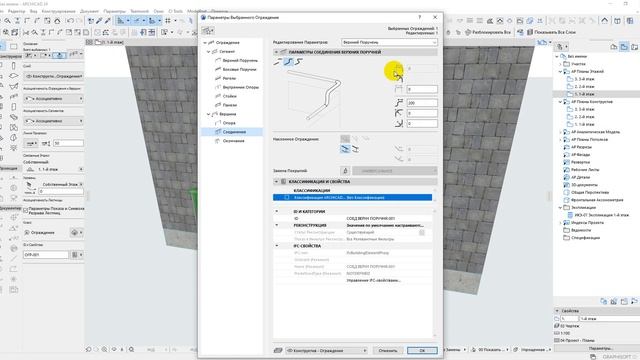Select the syringe inject parameters tool
Screen dimensions: 640x360
(x=107, y=20)
